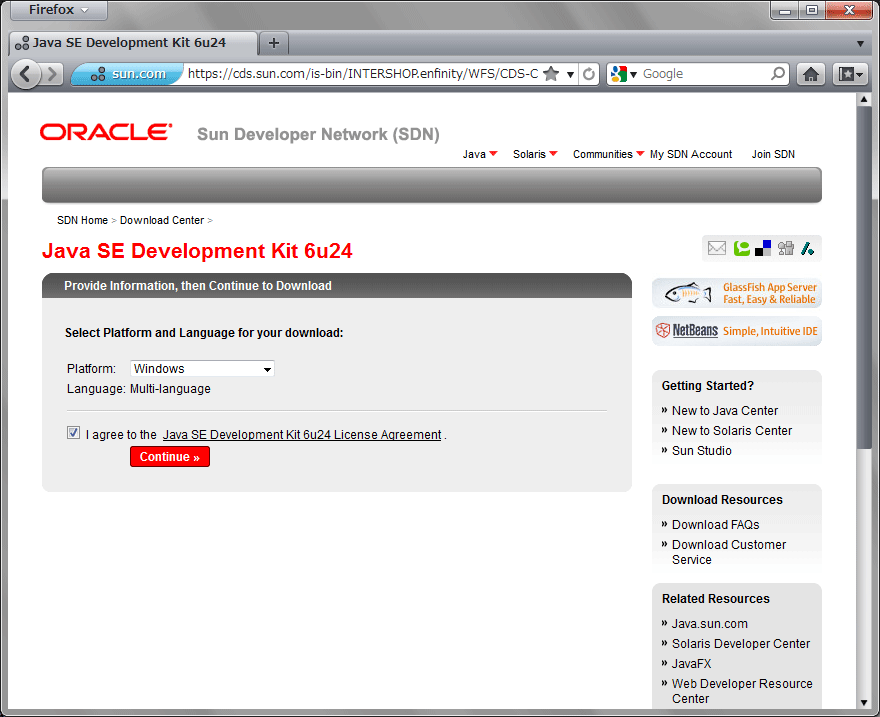Open the JavaFX link
This screenshot has height=717, width=880.
(x=691, y=664)
